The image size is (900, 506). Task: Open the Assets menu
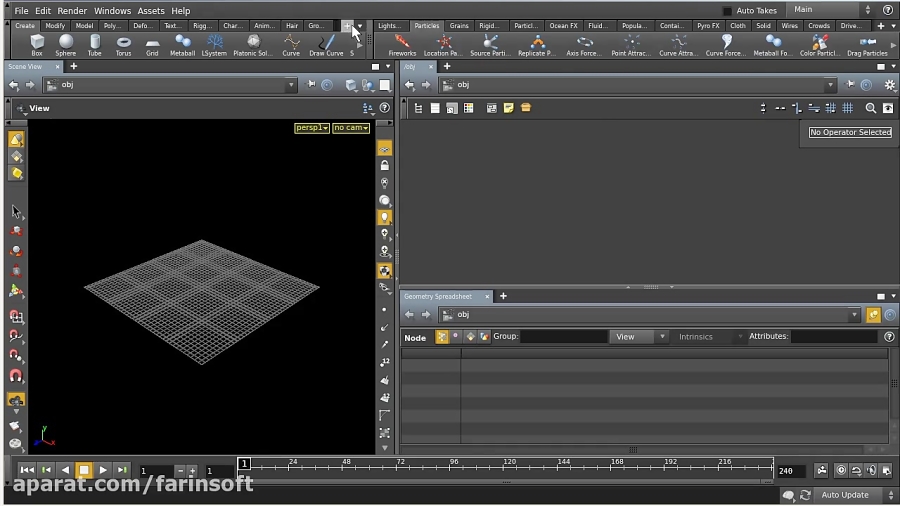point(151,10)
